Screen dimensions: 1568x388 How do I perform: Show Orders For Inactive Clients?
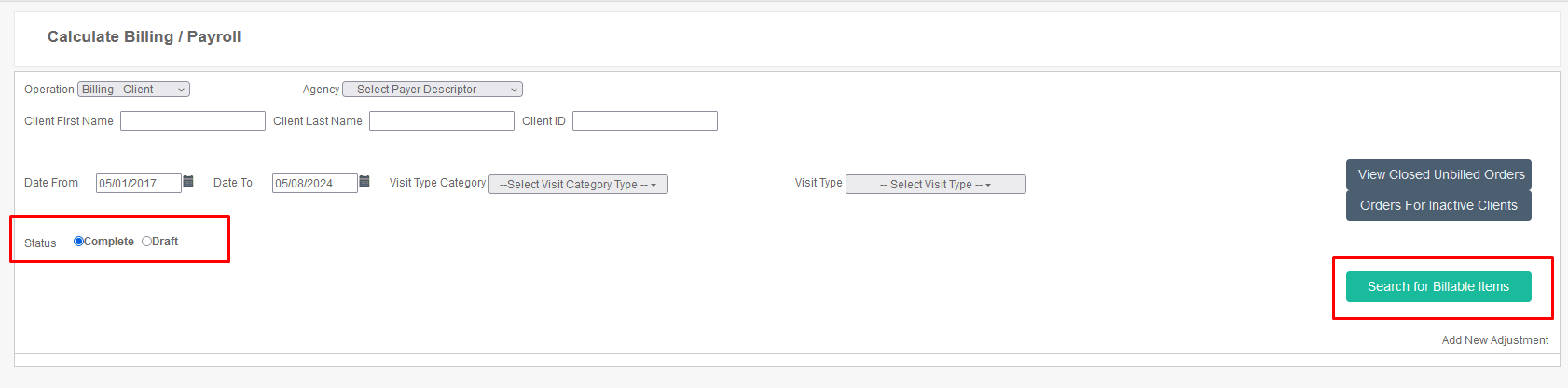[1438, 205]
